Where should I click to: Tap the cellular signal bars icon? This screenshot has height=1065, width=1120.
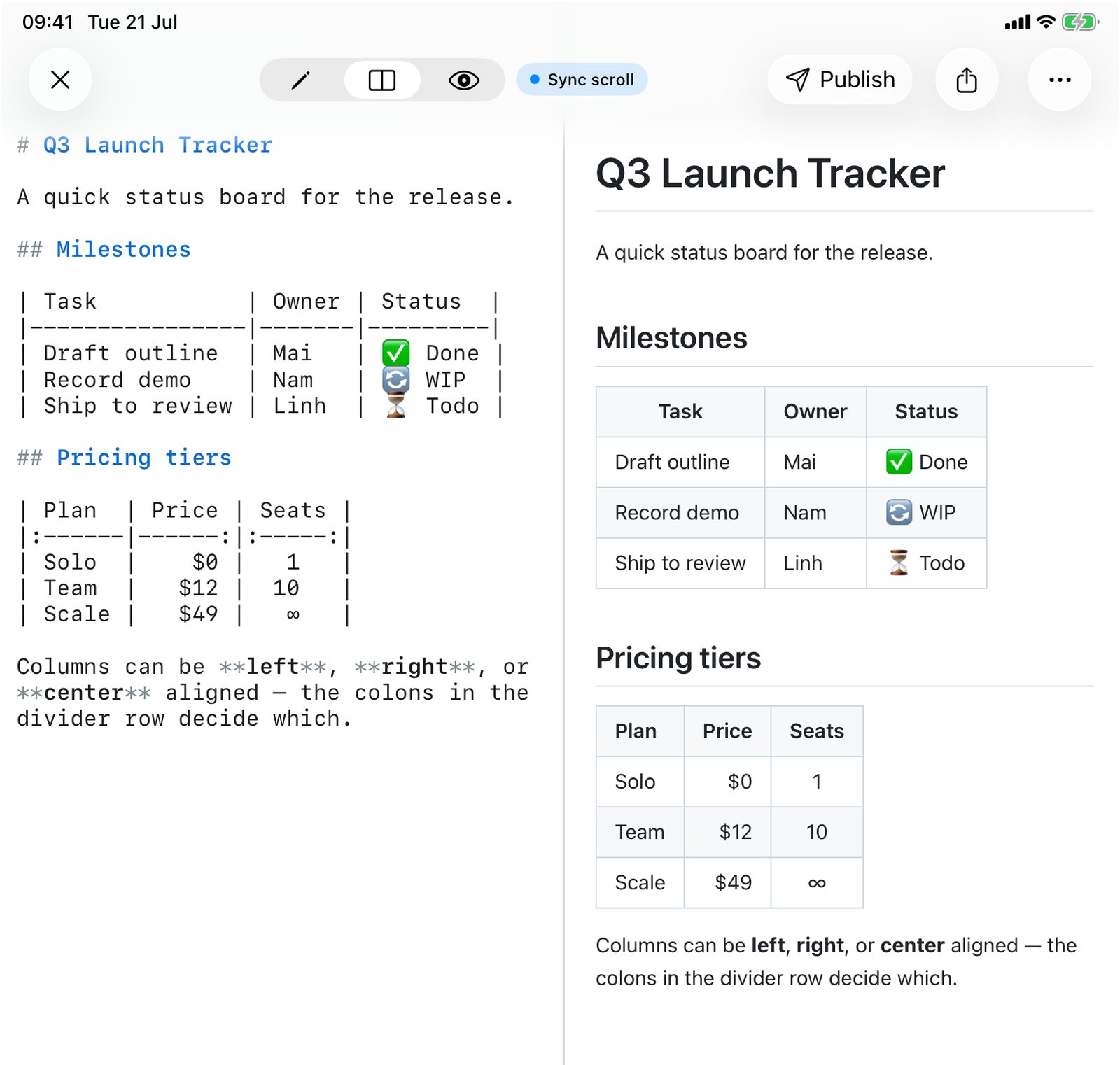[1018, 23]
